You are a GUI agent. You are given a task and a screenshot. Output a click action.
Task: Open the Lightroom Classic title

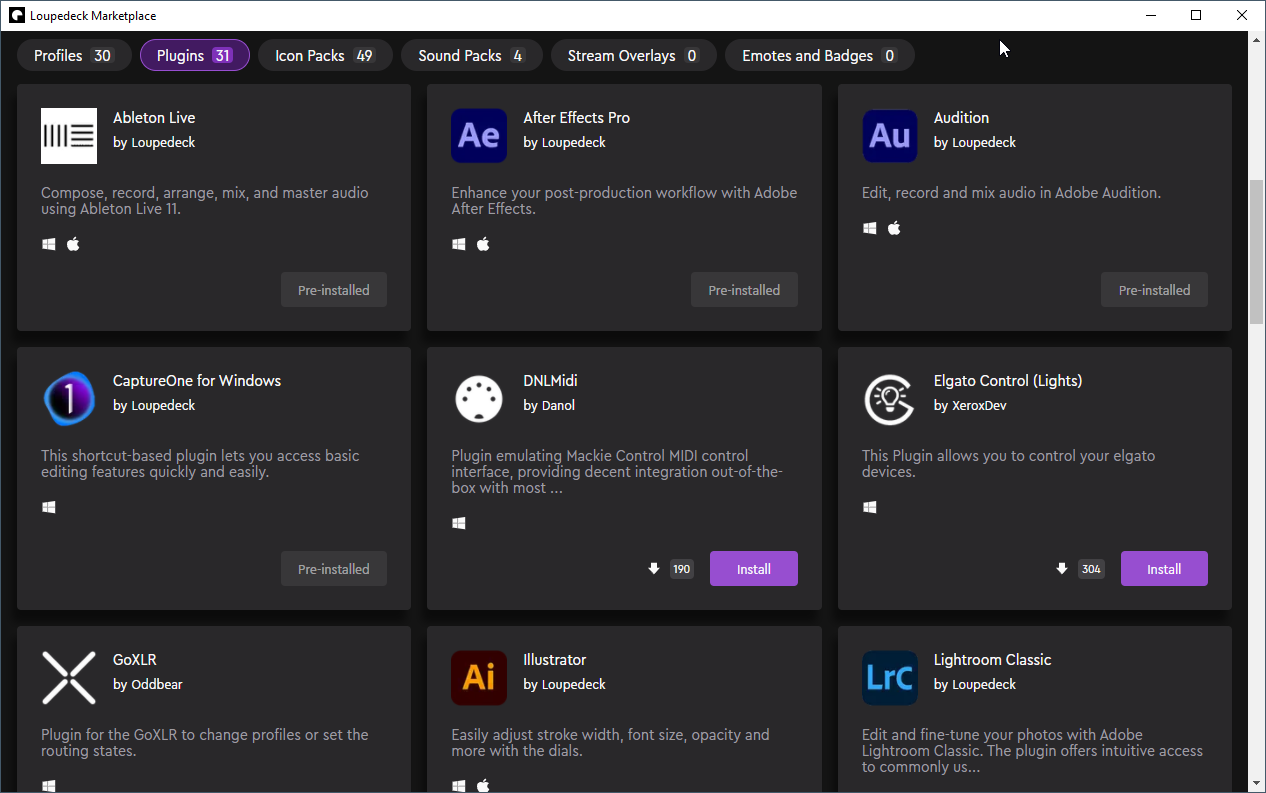993,660
